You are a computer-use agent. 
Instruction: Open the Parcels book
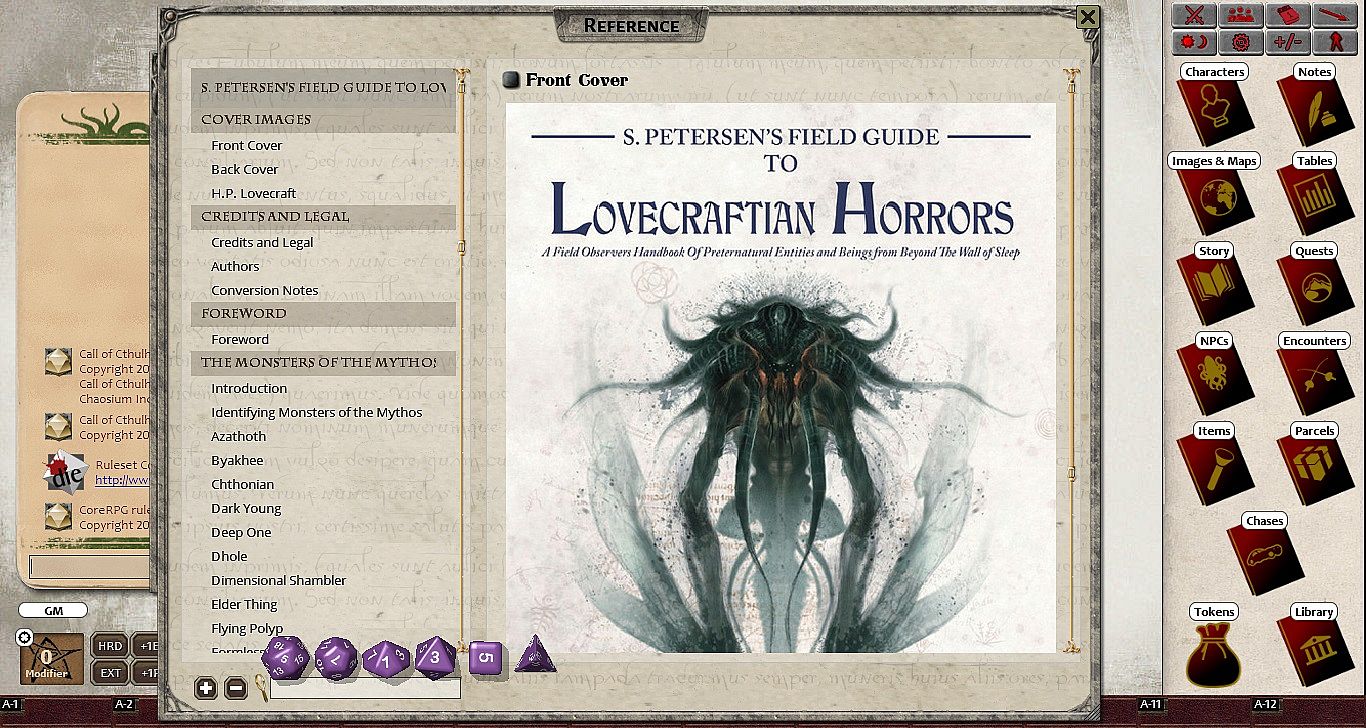[1314, 465]
